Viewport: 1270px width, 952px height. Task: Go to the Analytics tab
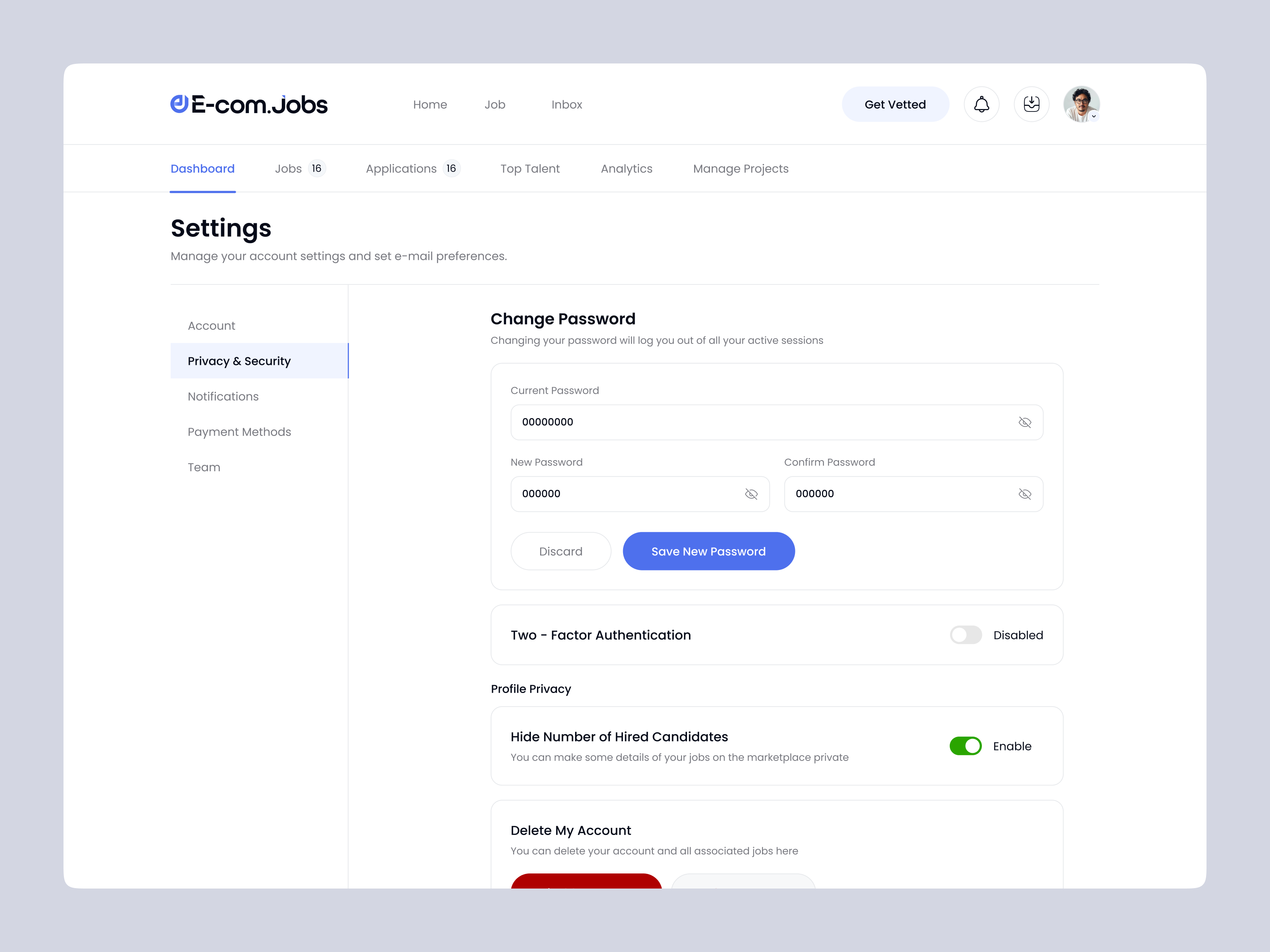tap(626, 169)
